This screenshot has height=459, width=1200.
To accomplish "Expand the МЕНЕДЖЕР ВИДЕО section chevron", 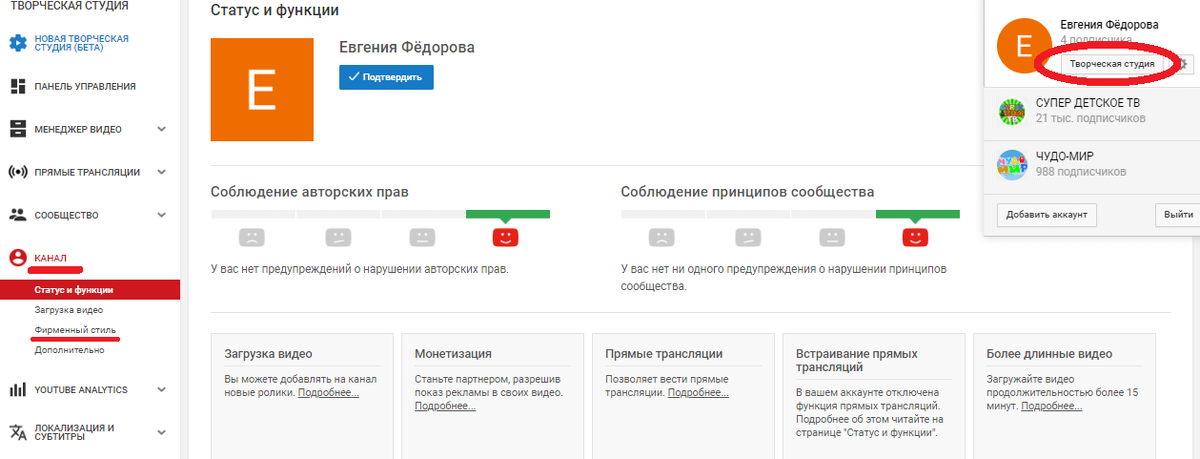I will click(x=162, y=129).
